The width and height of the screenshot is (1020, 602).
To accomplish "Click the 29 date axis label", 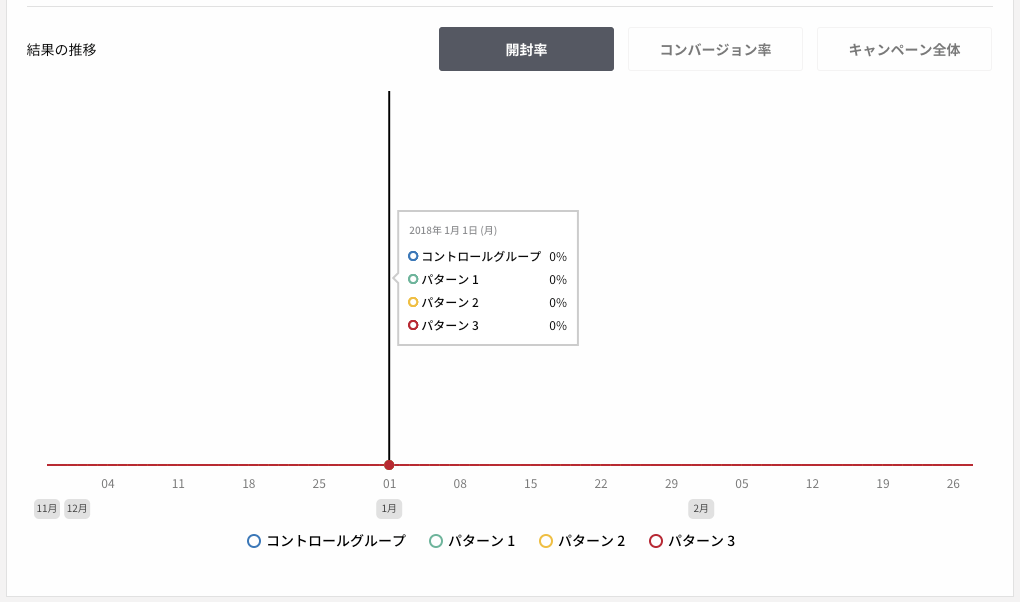I will [x=671, y=484].
